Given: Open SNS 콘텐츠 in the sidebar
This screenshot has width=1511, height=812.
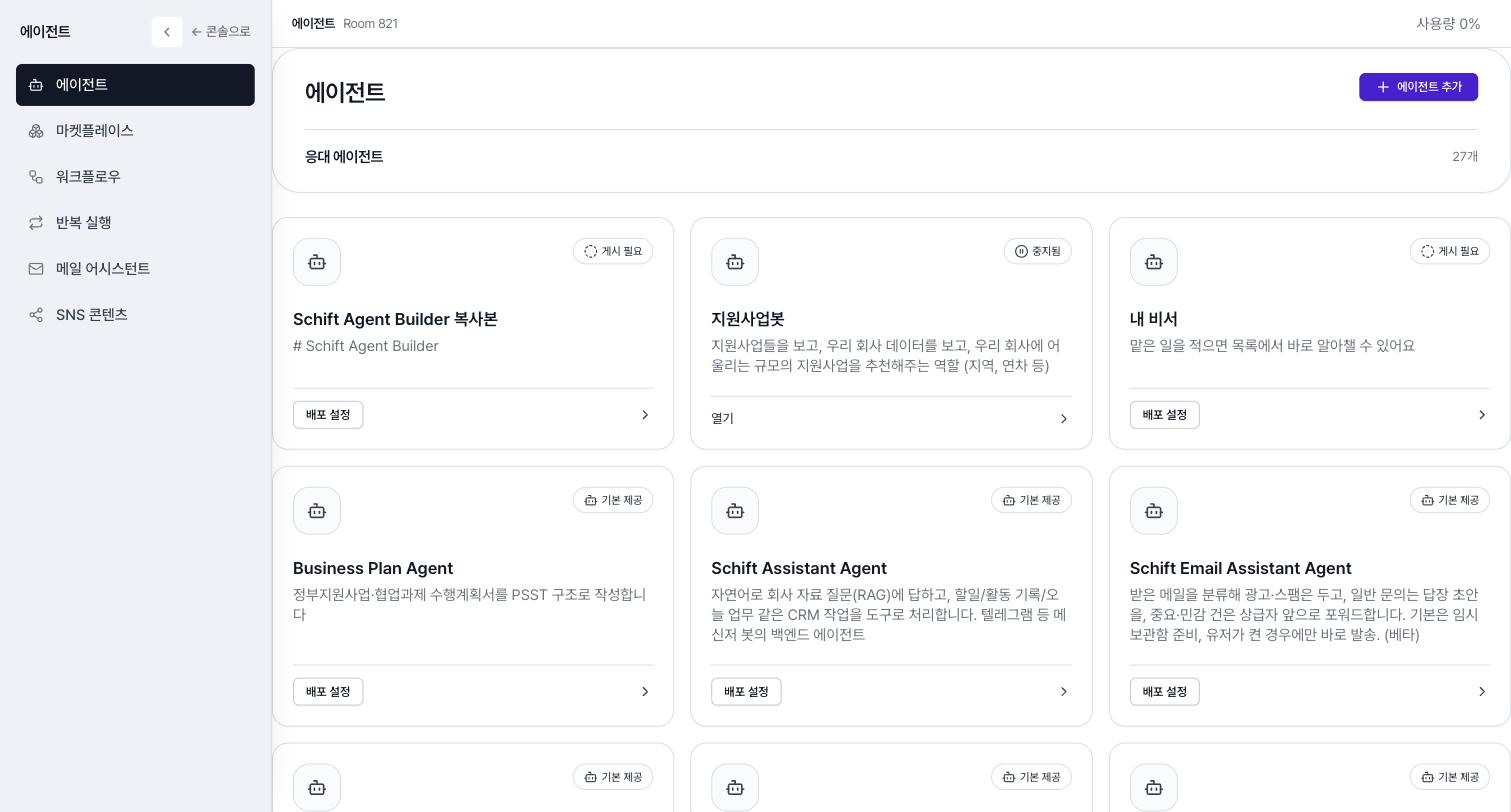Looking at the screenshot, I should point(135,315).
